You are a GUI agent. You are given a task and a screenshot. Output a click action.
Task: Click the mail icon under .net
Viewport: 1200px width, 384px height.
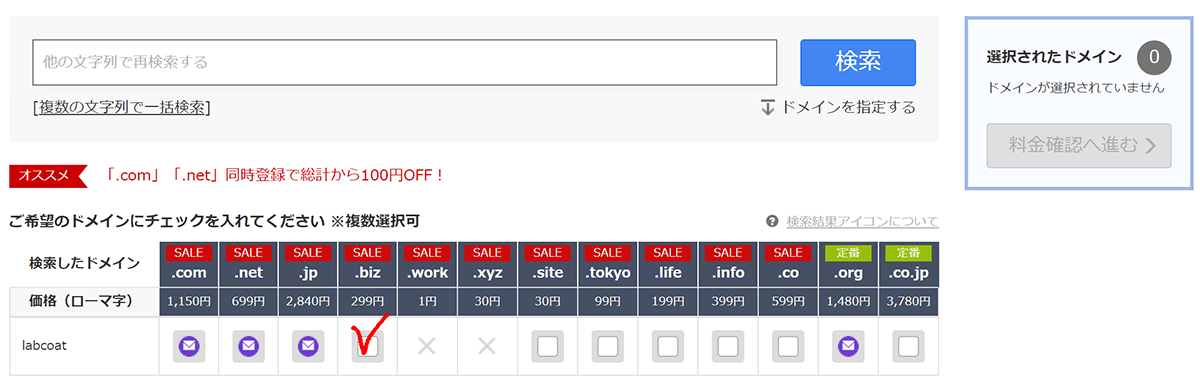248,347
